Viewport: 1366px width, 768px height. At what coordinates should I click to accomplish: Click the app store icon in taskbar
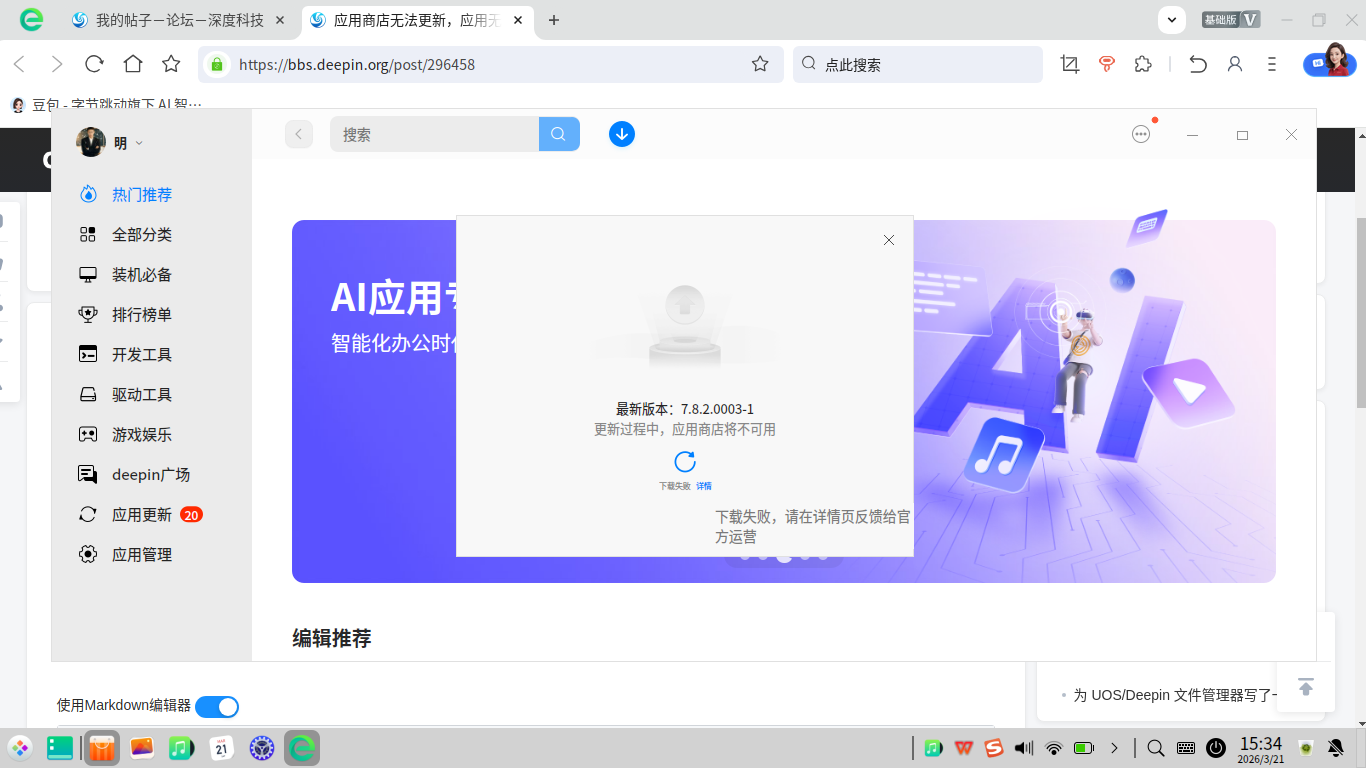(x=101, y=748)
